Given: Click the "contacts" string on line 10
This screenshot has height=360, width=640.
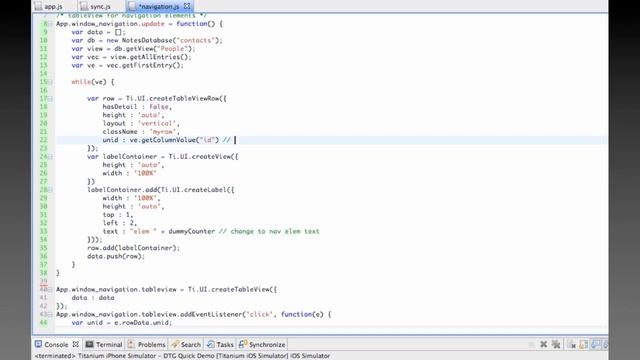Looking at the screenshot, I should point(196,40).
